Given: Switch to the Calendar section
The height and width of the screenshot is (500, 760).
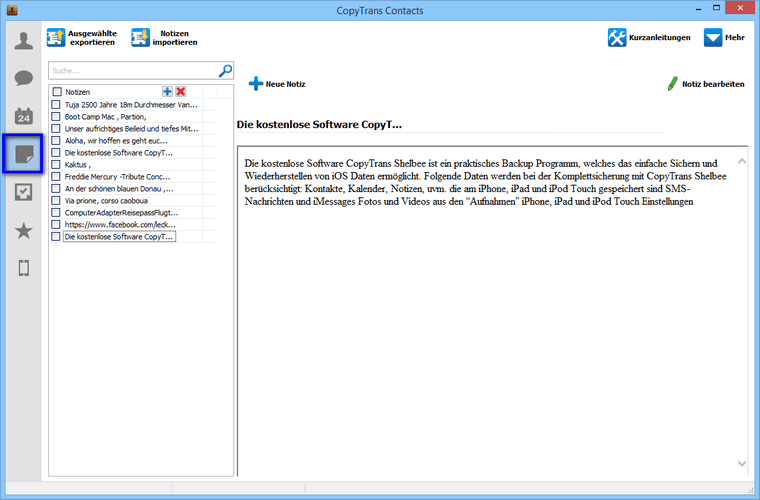Looking at the screenshot, I should (x=24, y=116).
